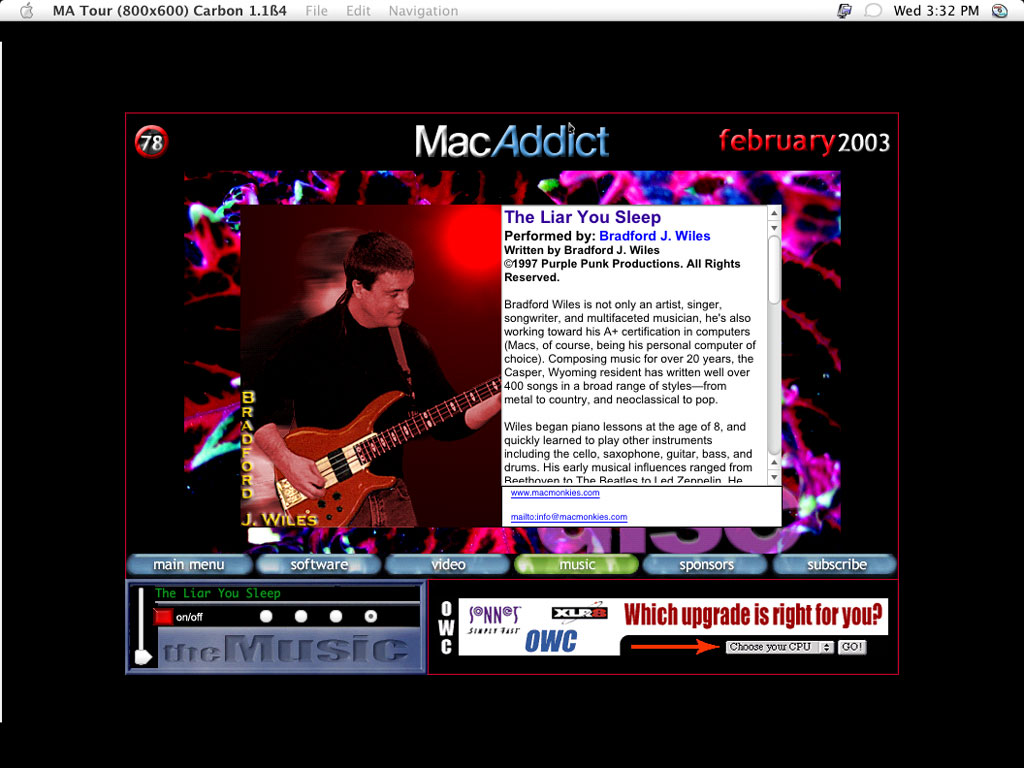The height and width of the screenshot is (768, 1024).
Task: Open the Edit menu
Action: [x=358, y=10]
